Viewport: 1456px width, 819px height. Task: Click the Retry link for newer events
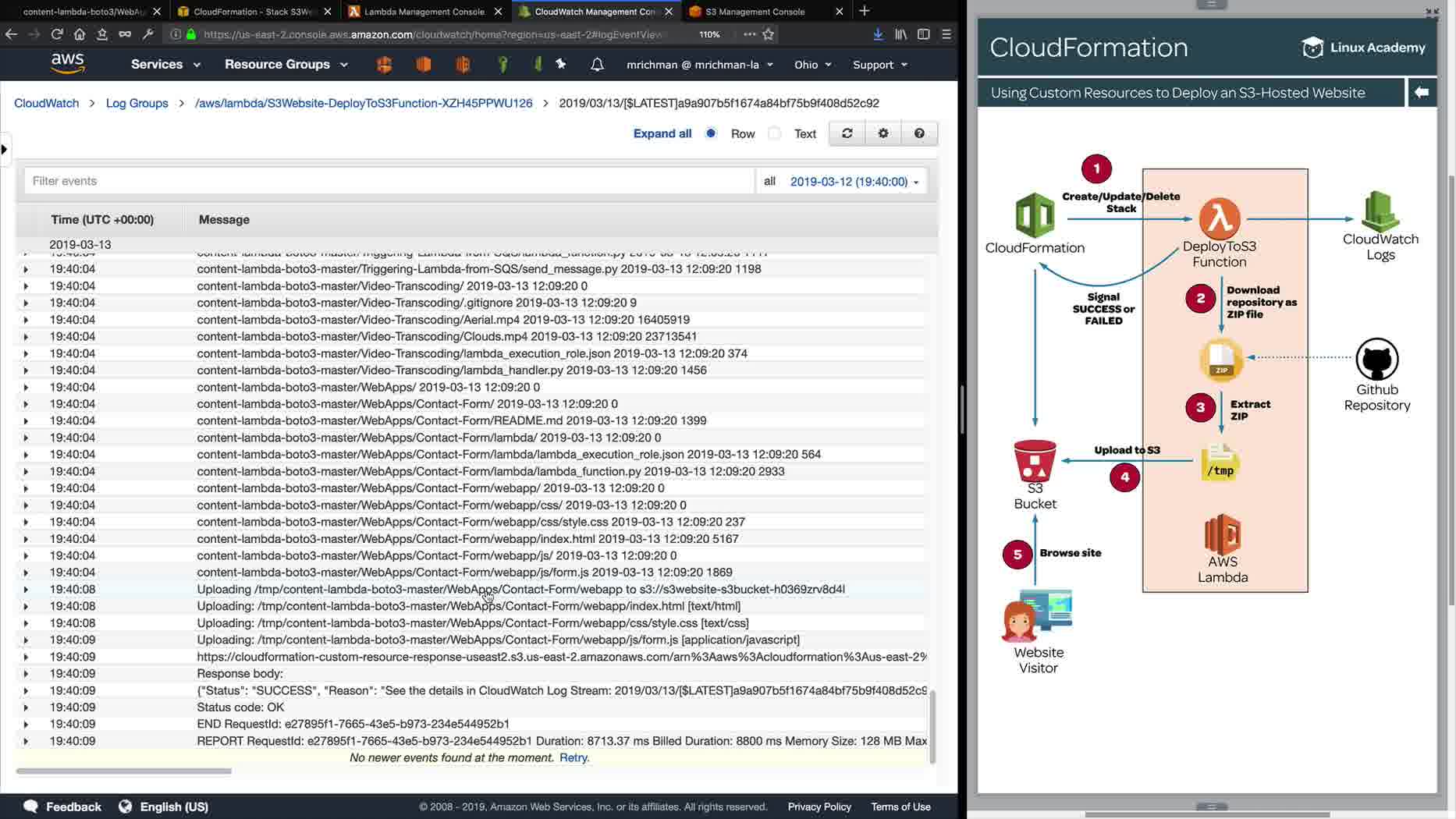point(574,757)
